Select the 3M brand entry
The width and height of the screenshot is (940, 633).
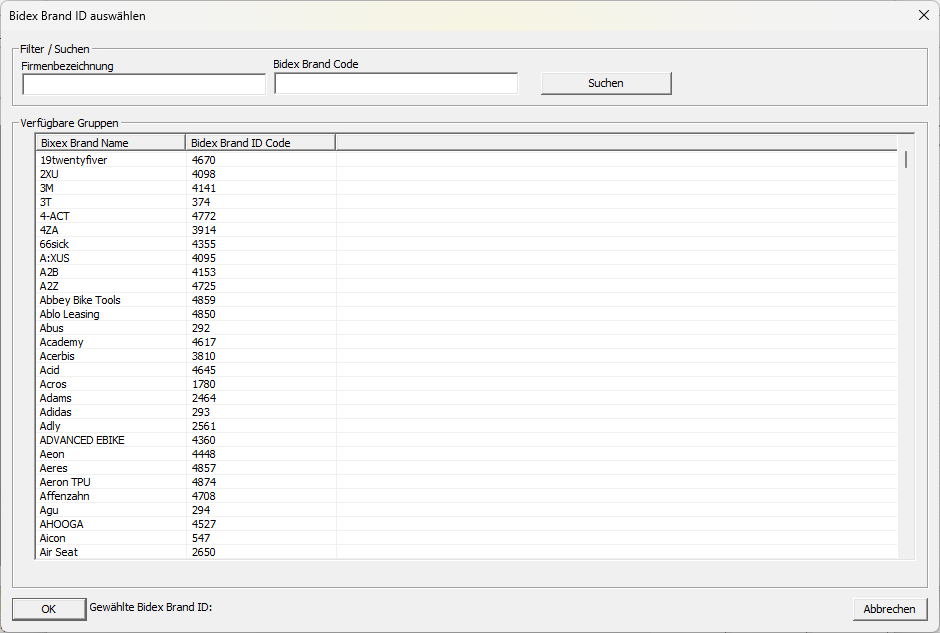466,188
